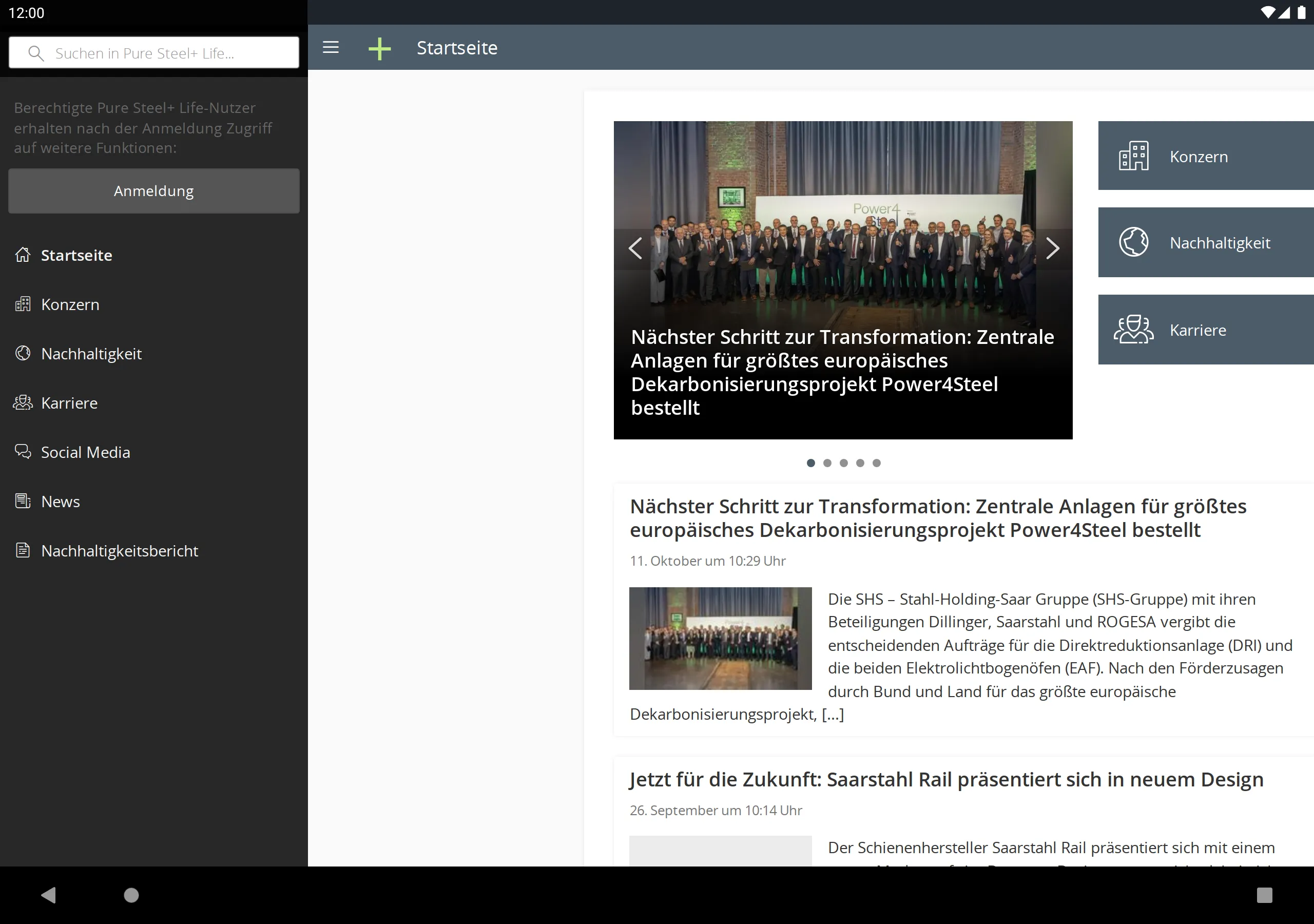Focus the Suchen in Pure Steel+ Life field
Viewport: 1314px width, 924px height.
coord(154,53)
